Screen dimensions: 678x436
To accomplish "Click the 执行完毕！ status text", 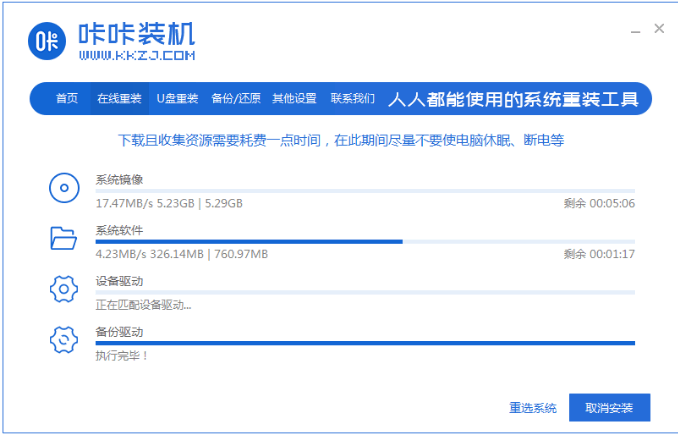I will [x=122, y=356].
